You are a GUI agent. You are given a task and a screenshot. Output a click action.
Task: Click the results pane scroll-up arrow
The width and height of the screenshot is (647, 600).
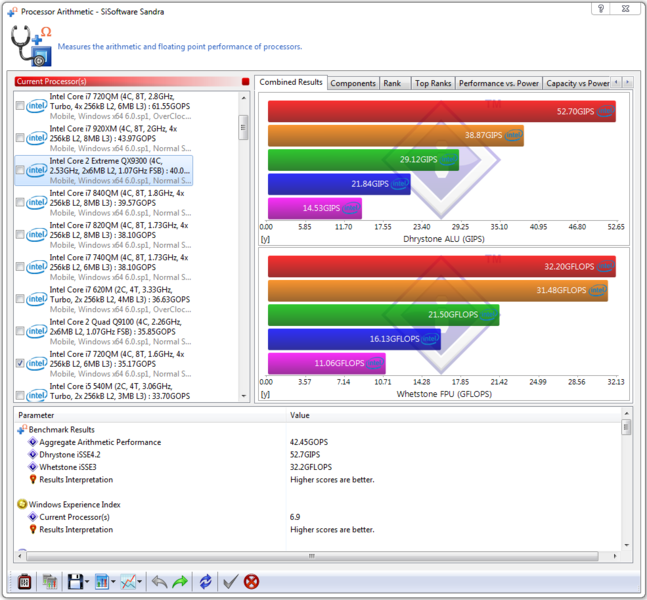(626, 413)
